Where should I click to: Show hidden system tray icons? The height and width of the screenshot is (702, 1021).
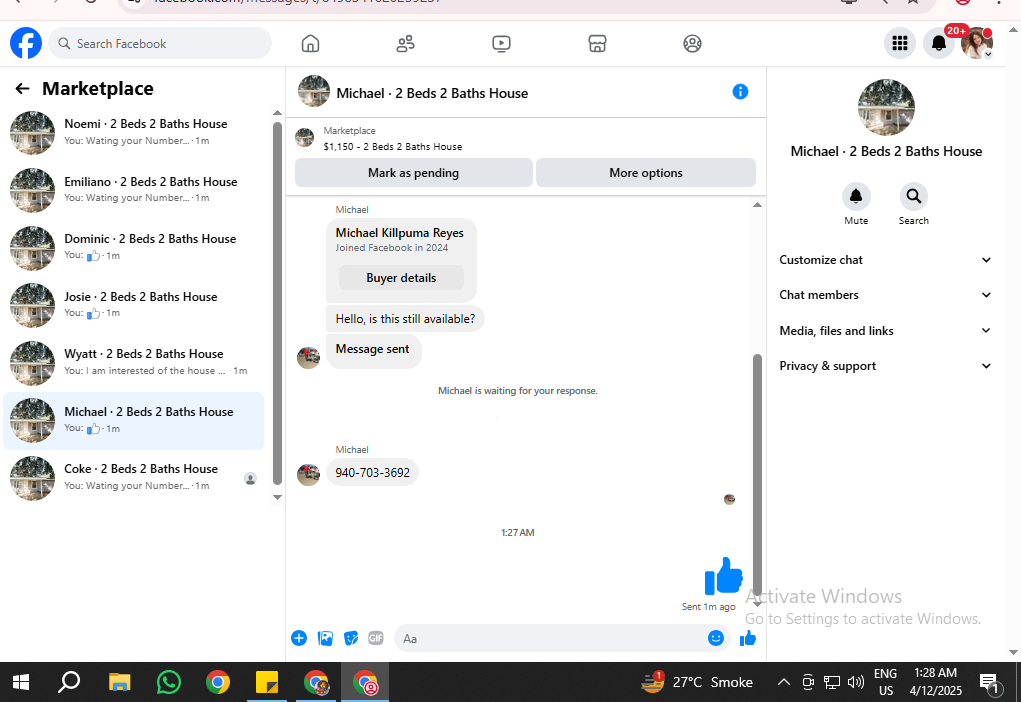tap(784, 682)
